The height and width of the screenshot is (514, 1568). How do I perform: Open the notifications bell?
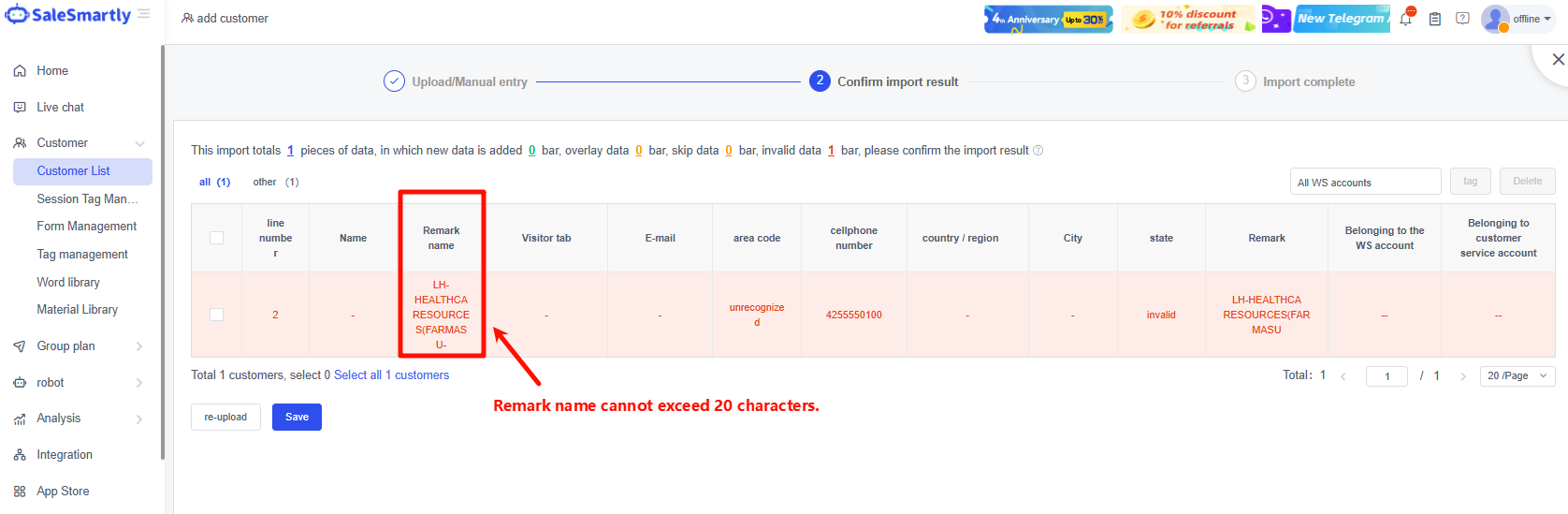pos(1405,18)
